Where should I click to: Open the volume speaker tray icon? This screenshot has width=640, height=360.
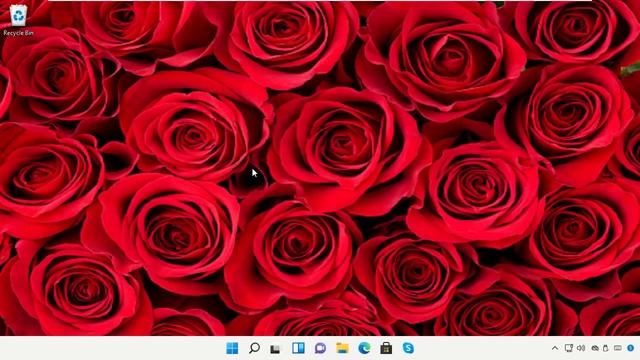click(x=581, y=348)
